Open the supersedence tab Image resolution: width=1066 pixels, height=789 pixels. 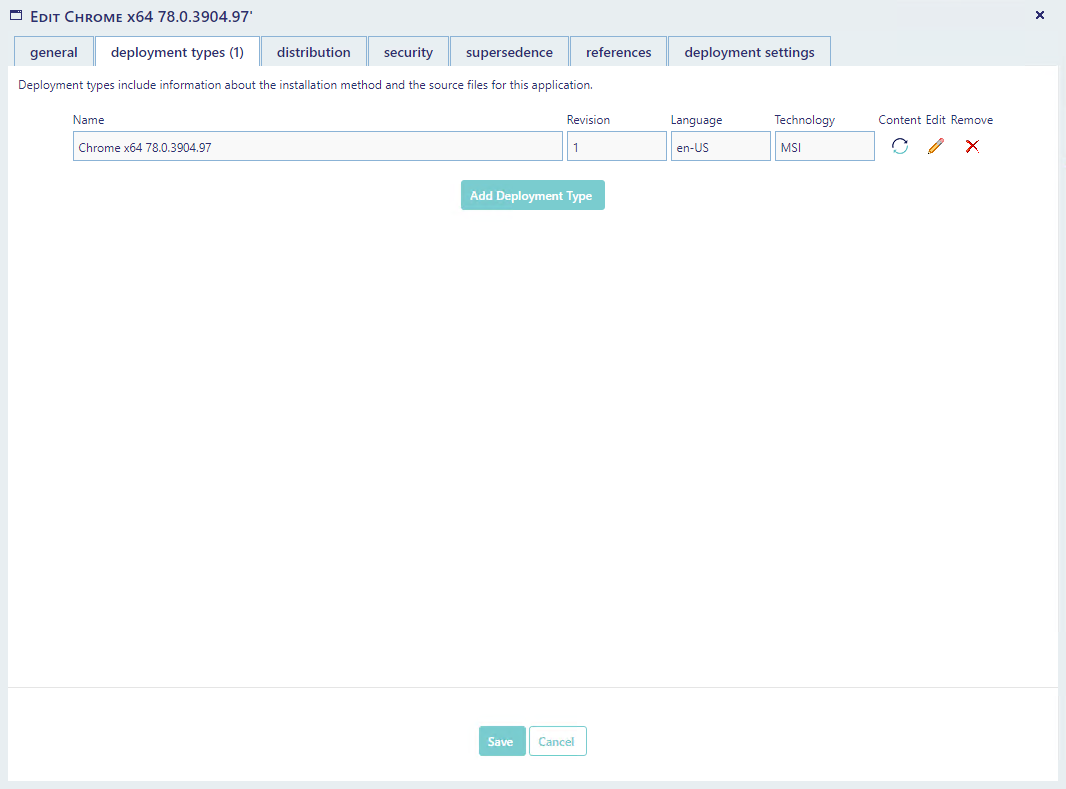(x=509, y=52)
